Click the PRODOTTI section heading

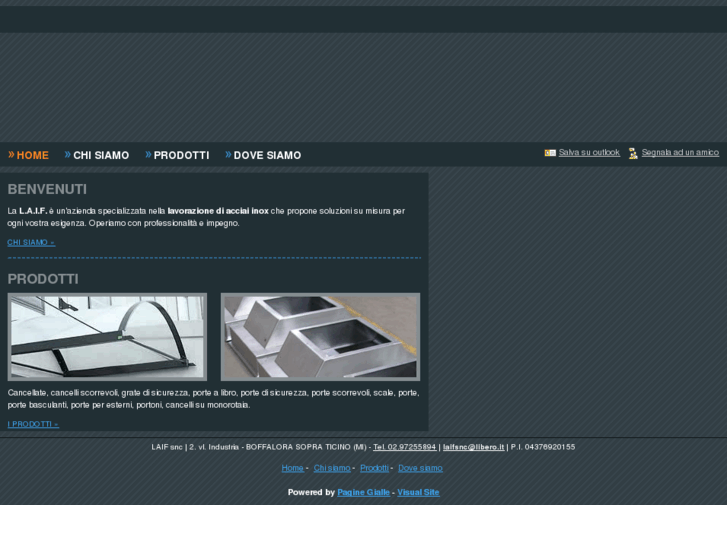click(x=43, y=279)
